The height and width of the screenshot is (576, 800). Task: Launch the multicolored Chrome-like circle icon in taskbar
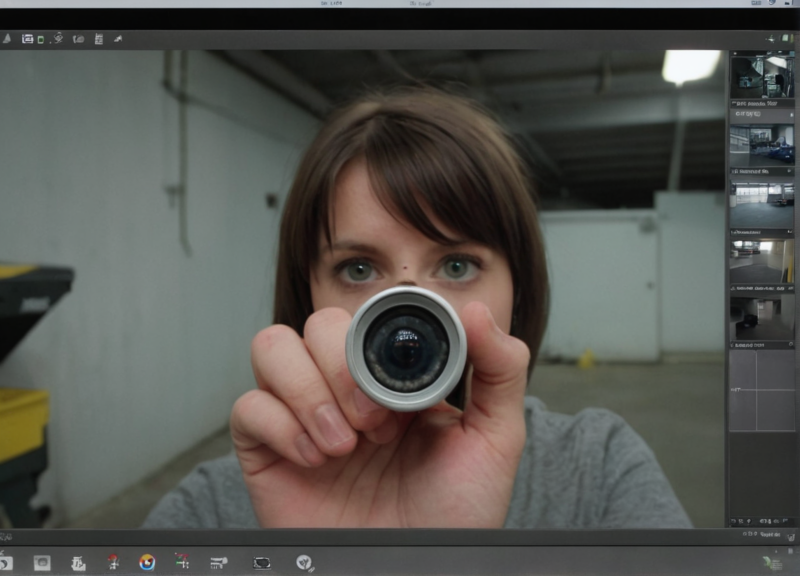coord(147,562)
